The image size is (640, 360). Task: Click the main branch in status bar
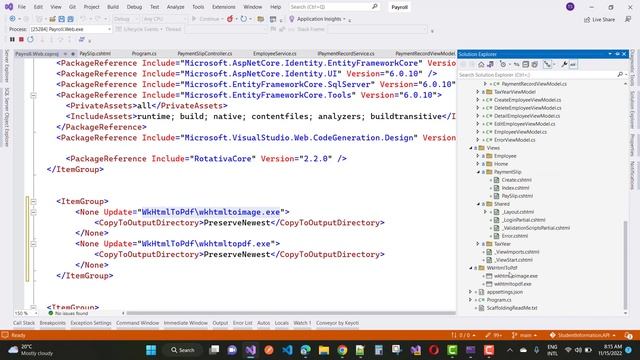524,335
